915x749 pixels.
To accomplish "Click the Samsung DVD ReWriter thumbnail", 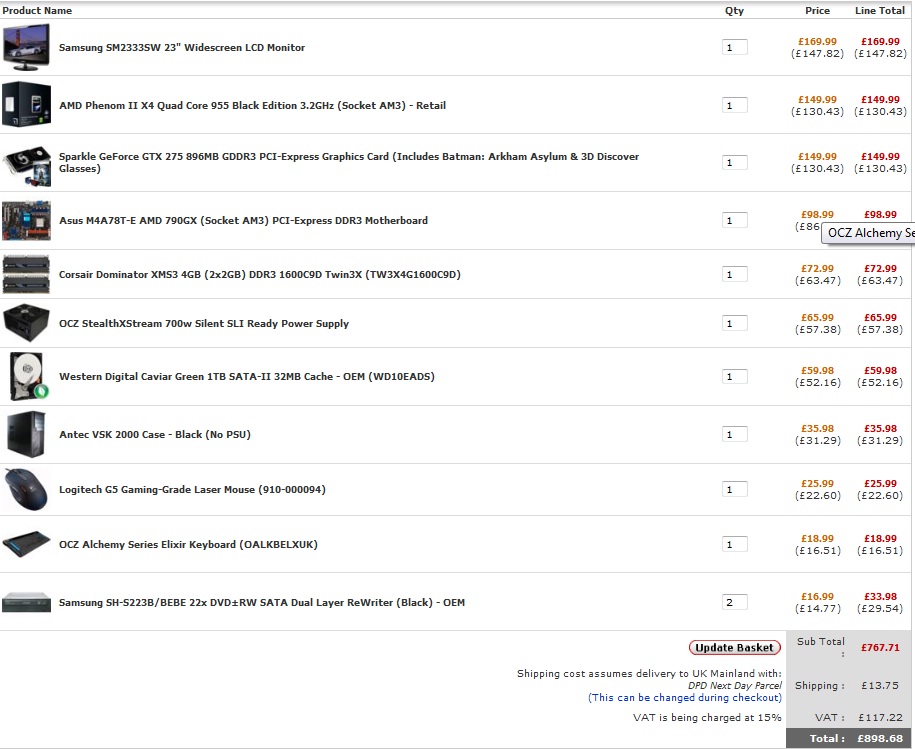I will (26, 602).
